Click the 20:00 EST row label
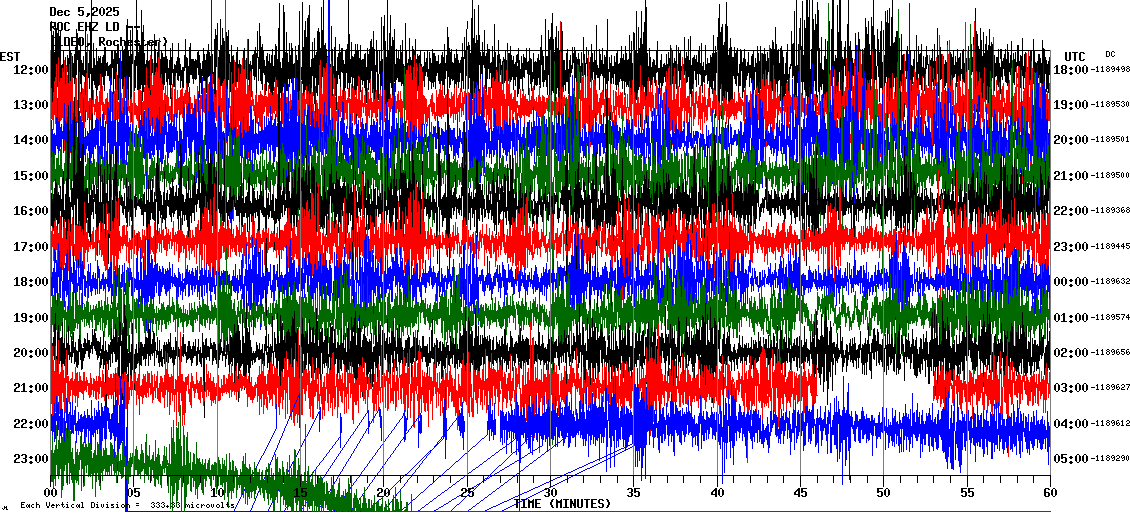This screenshot has width=1130, height=519. (31, 352)
